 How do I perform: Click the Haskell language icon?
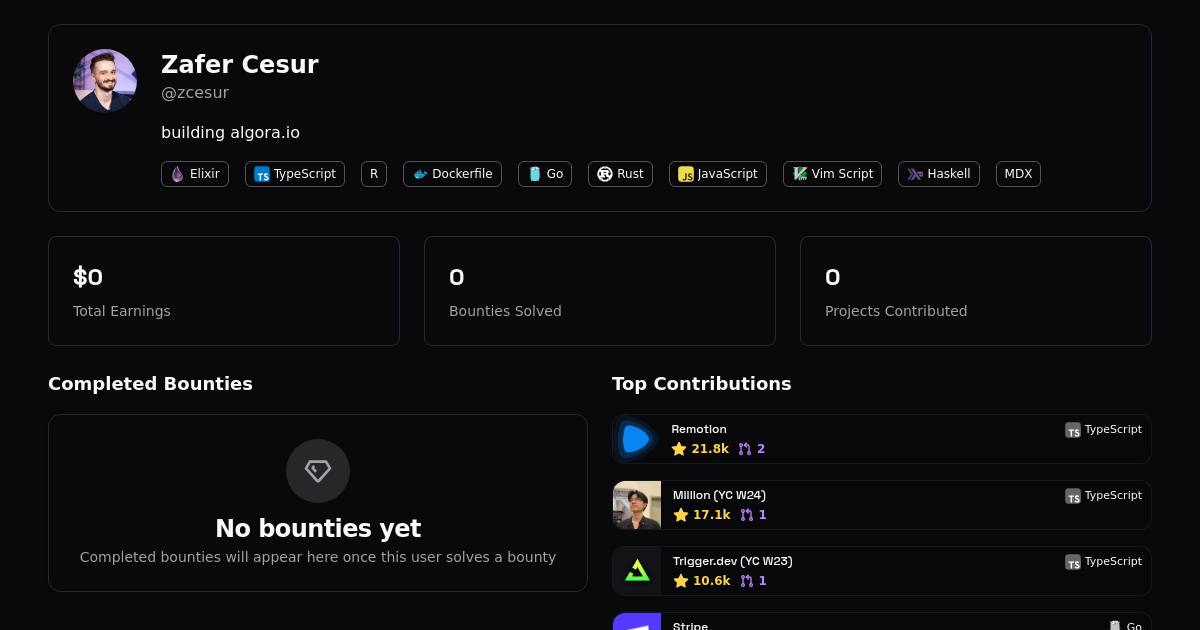[x=915, y=174]
